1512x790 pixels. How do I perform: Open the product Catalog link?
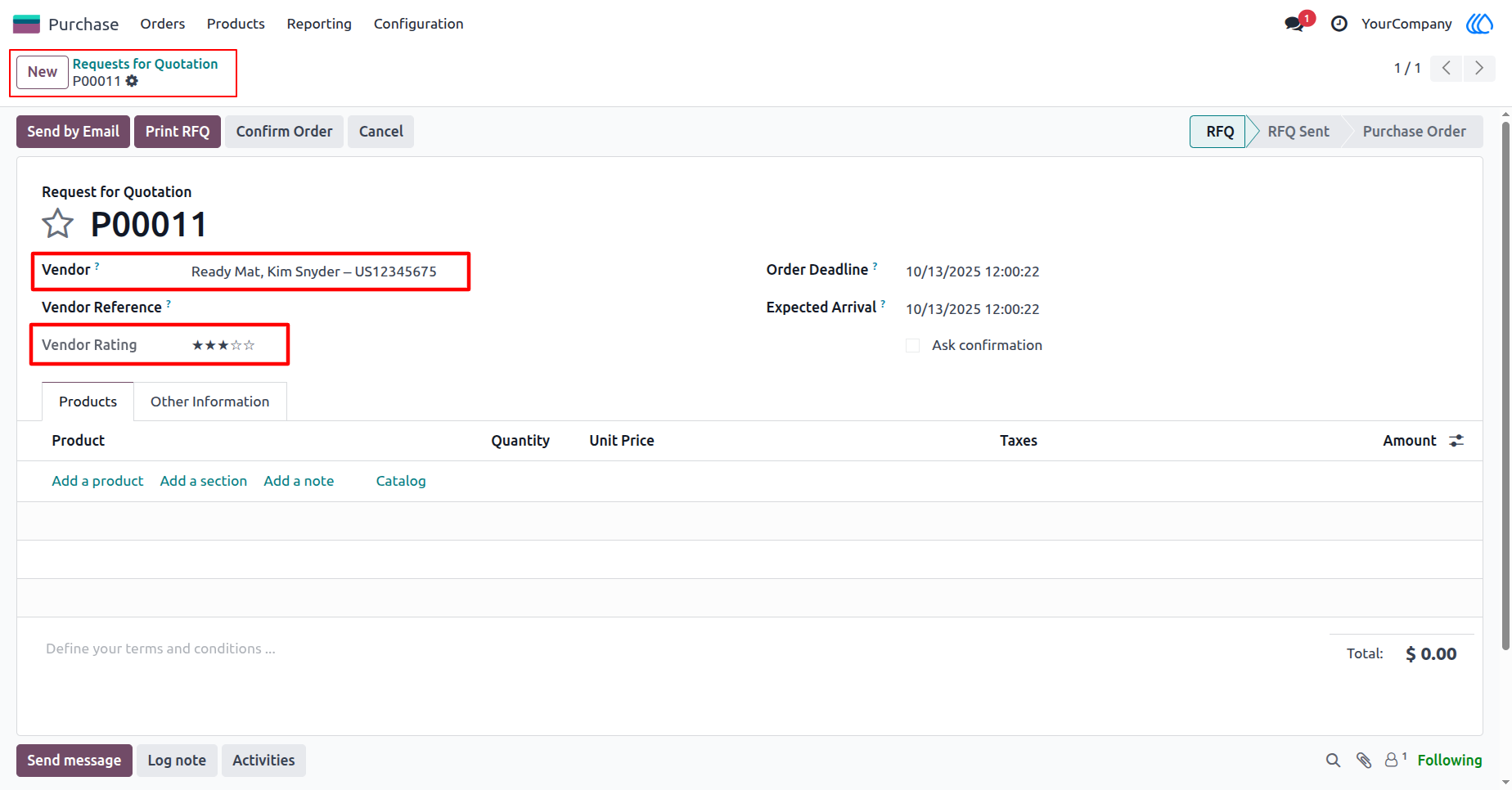(x=401, y=481)
